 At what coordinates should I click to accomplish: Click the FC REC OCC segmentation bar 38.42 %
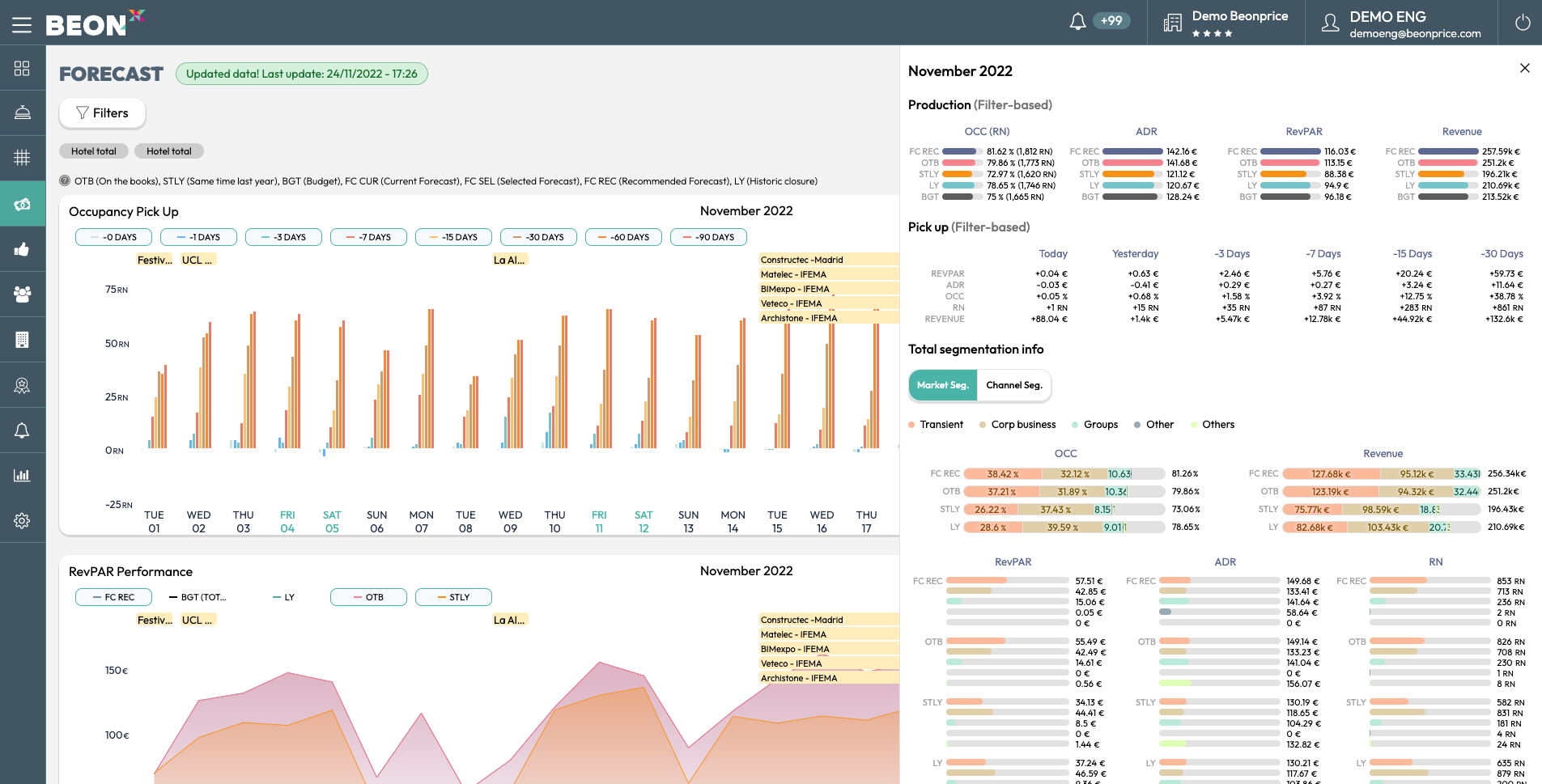[x=1003, y=474]
